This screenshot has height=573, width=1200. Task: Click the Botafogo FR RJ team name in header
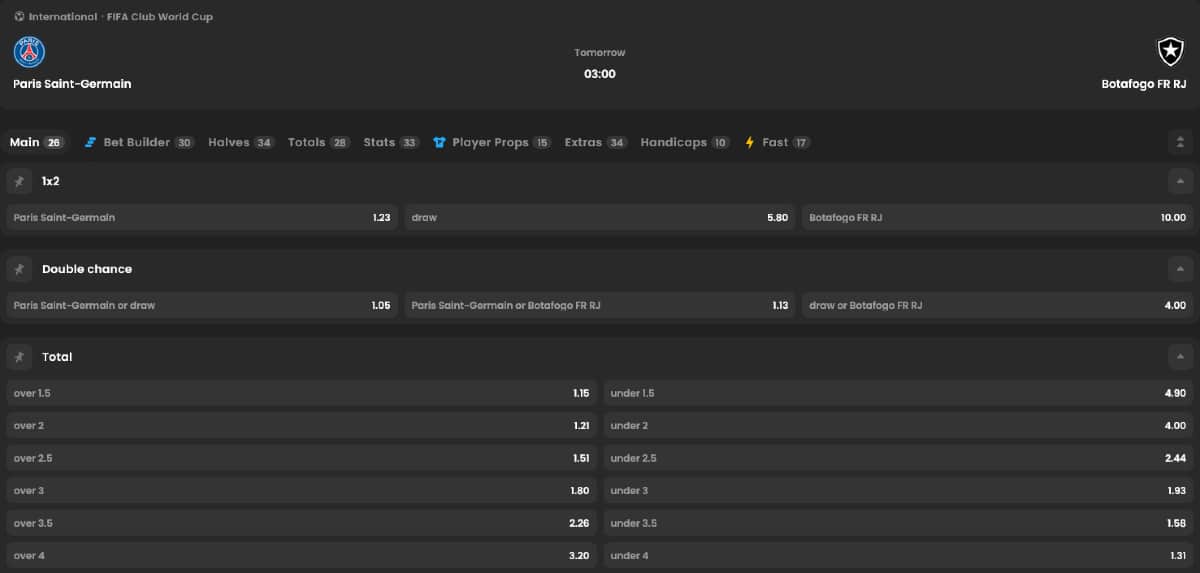pyautogui.click(x=1144, y=84)
